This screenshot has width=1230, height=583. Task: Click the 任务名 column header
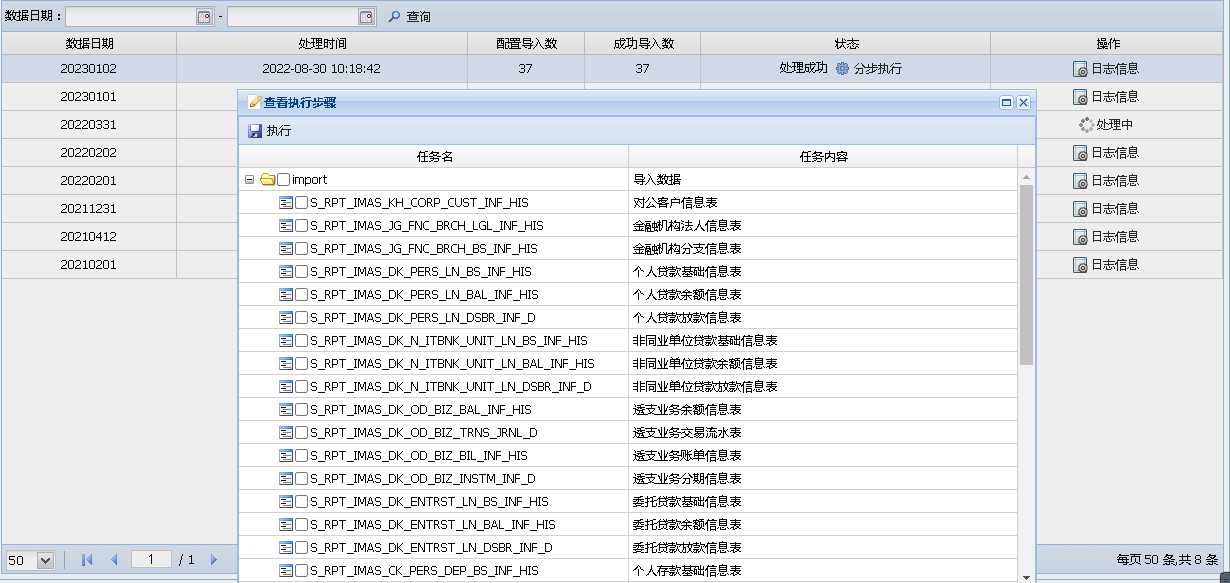pos(434,157)
